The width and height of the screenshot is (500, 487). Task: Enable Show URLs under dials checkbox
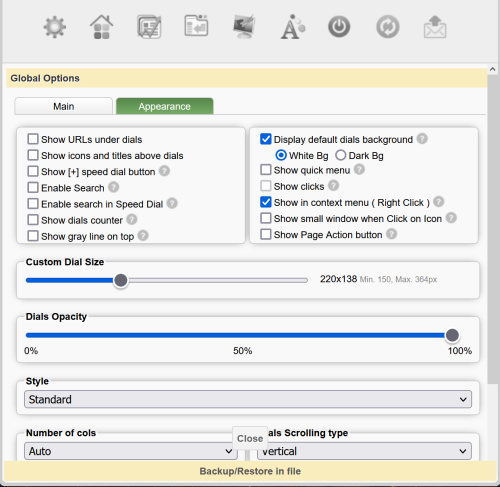click(x=33, y=139)
